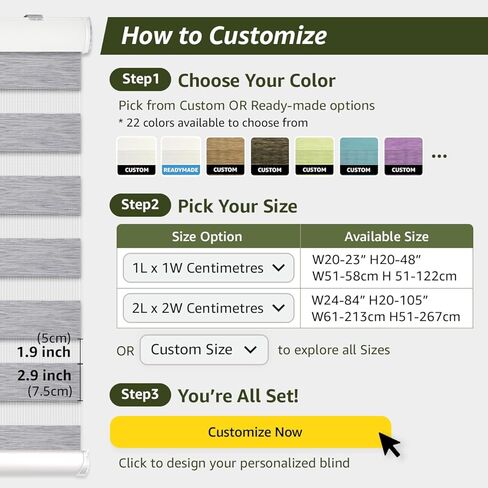
Task: Show more colors via the ellipsis
Action: (x=439, y=156)
